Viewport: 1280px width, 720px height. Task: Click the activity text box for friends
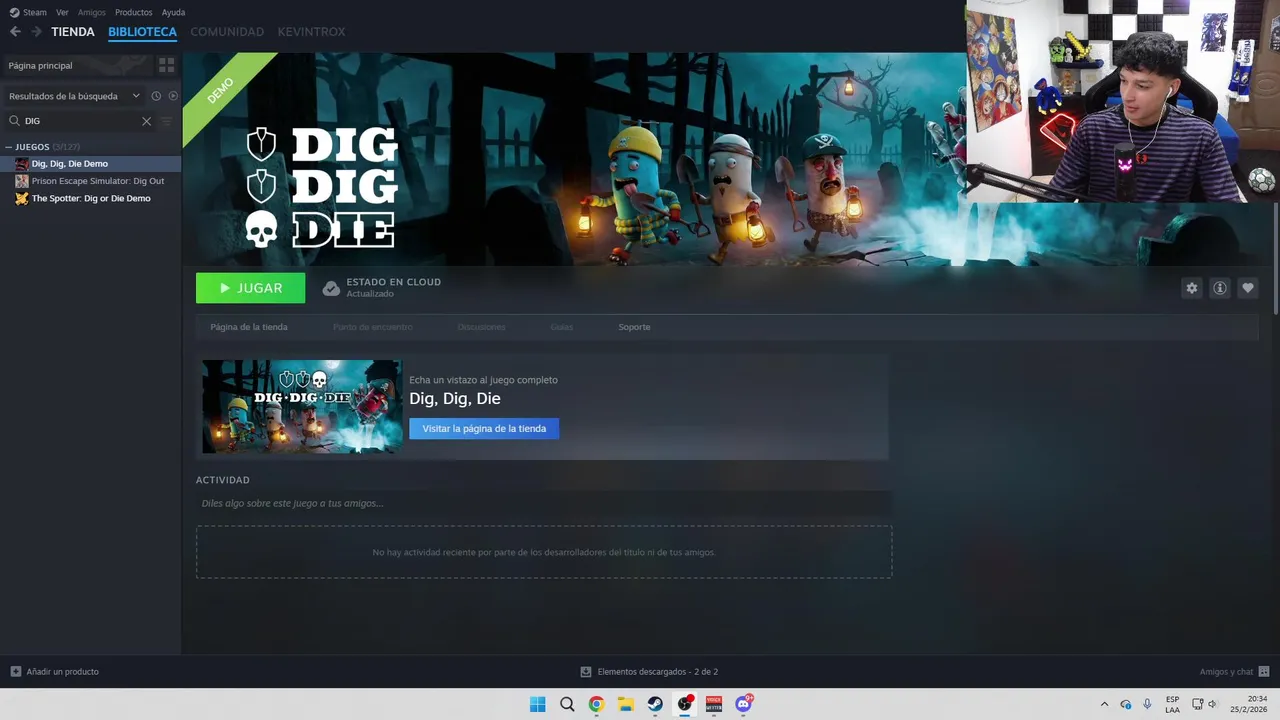pyautogui.click(x=543, y=503)
